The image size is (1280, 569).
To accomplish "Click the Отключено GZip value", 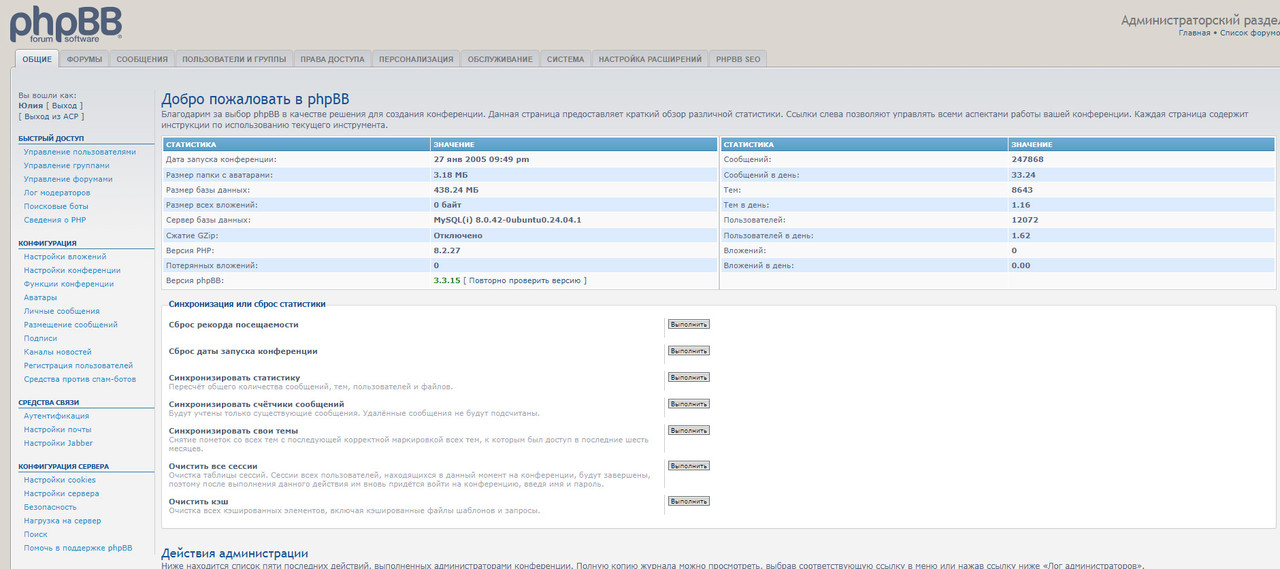I will (458, 235).
